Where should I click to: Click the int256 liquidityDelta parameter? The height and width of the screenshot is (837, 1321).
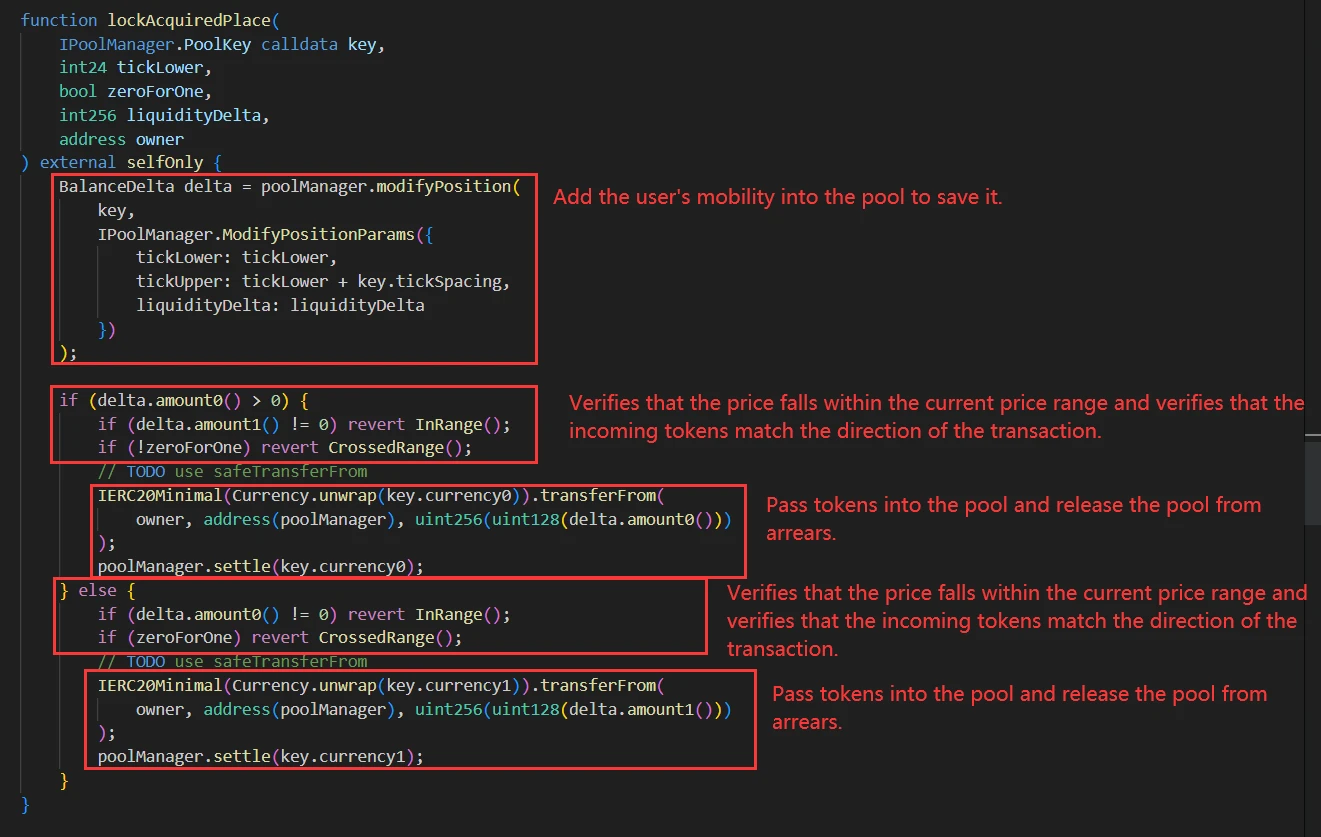[164, 115]
